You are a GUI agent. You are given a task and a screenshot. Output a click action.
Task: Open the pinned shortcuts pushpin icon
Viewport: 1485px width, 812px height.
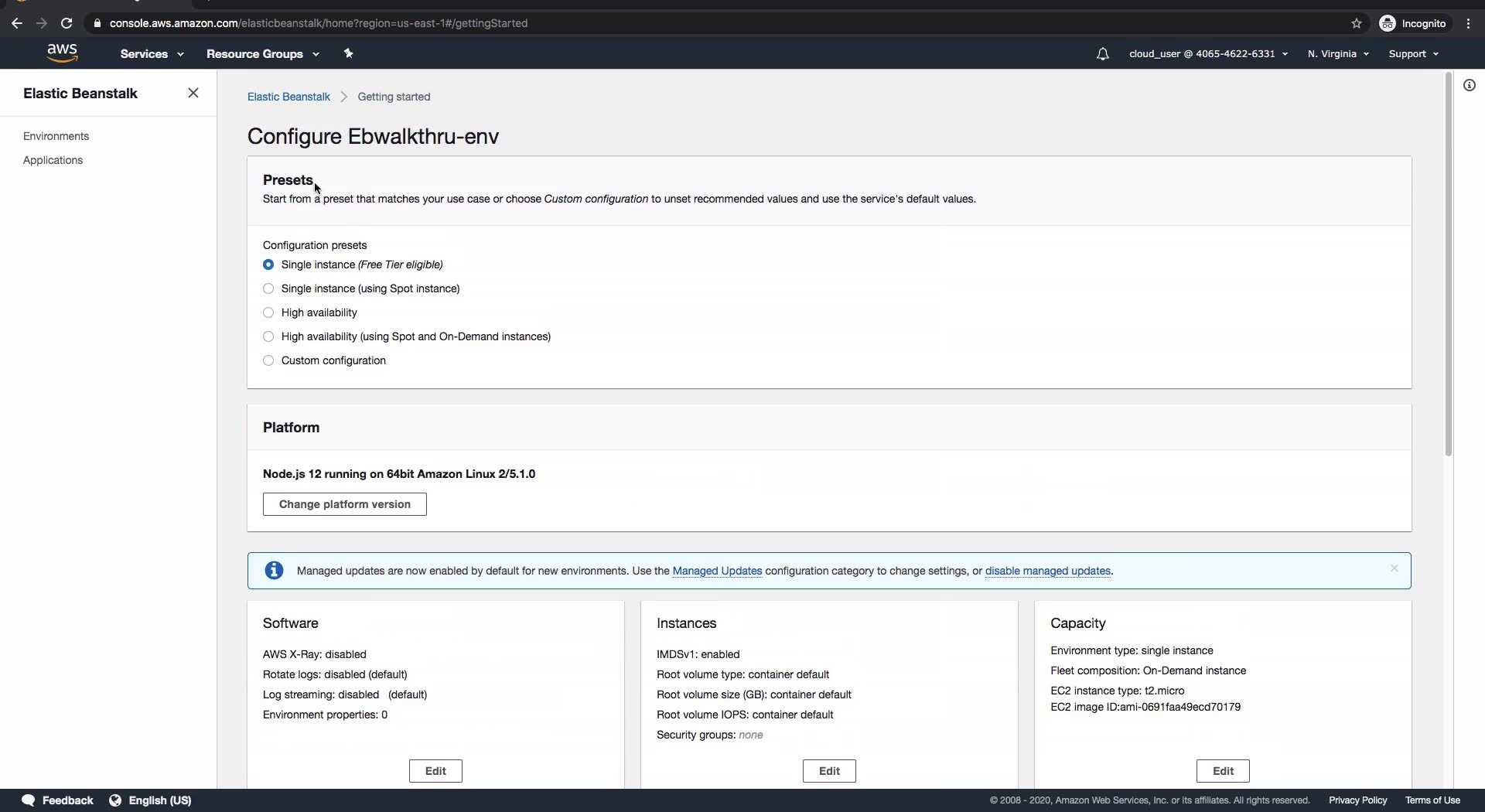pos(348,53)
